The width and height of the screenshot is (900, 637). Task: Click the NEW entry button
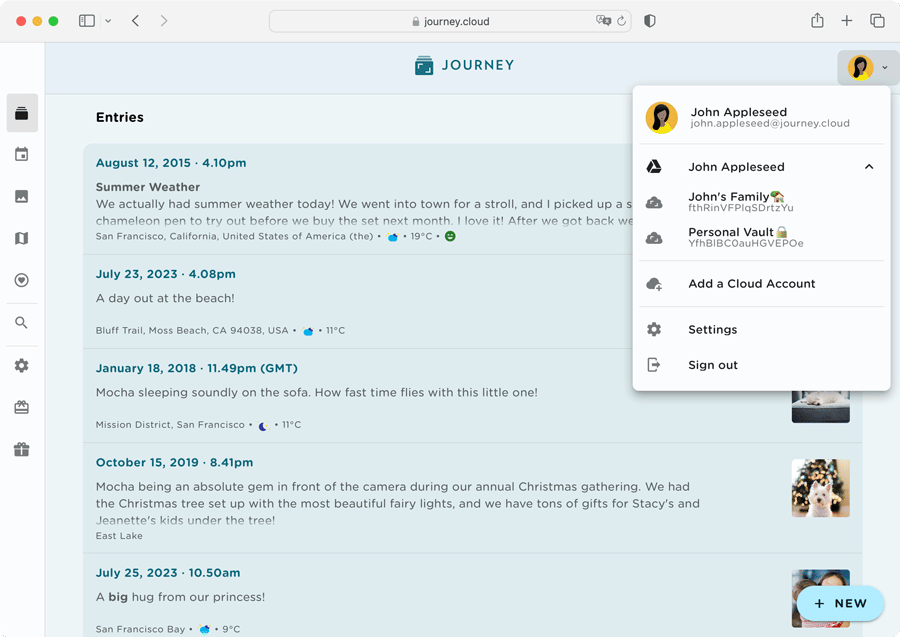pyautogui.click(x=840, y=603)
